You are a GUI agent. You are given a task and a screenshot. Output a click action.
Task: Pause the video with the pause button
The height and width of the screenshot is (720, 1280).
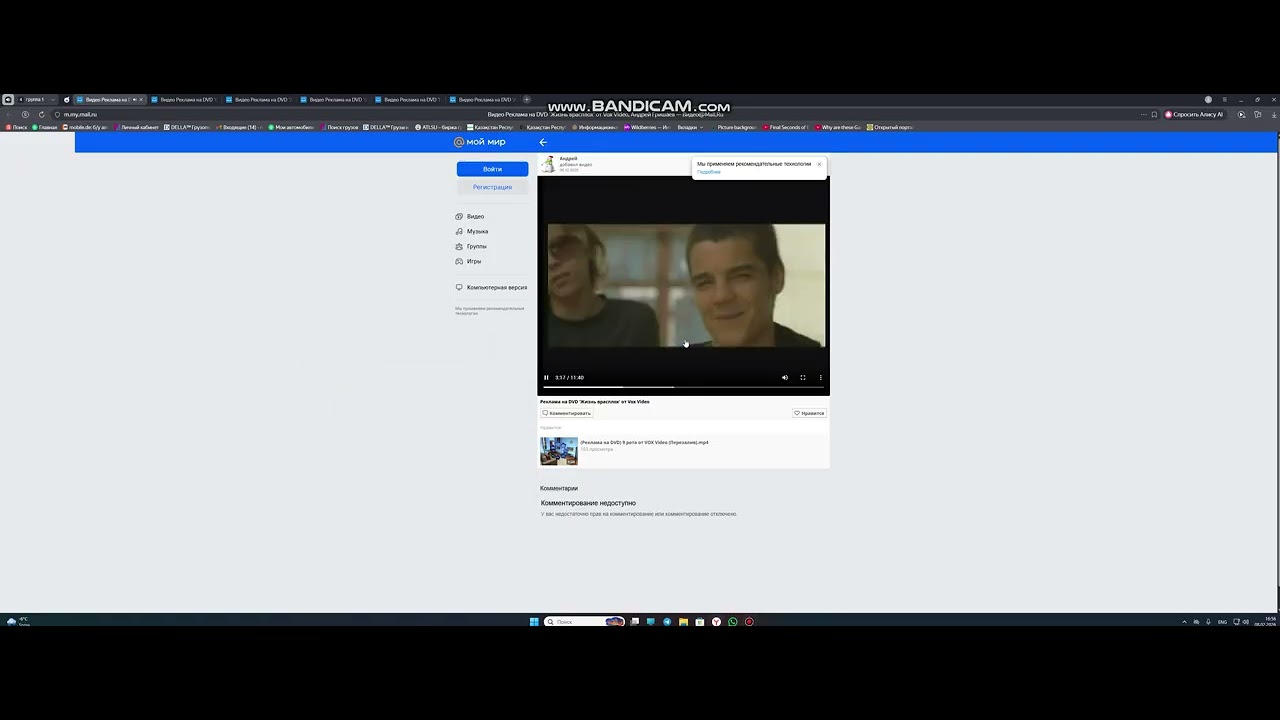546,377
